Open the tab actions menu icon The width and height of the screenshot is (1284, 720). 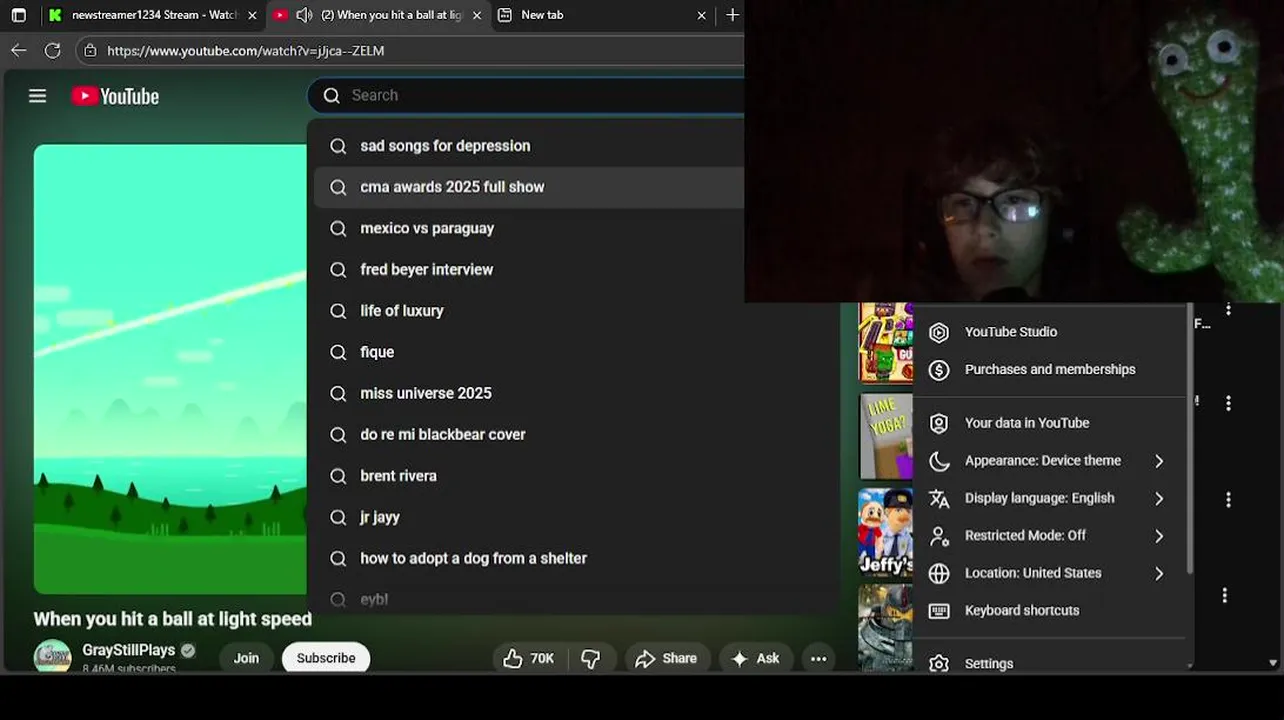[x=18, y=15]
